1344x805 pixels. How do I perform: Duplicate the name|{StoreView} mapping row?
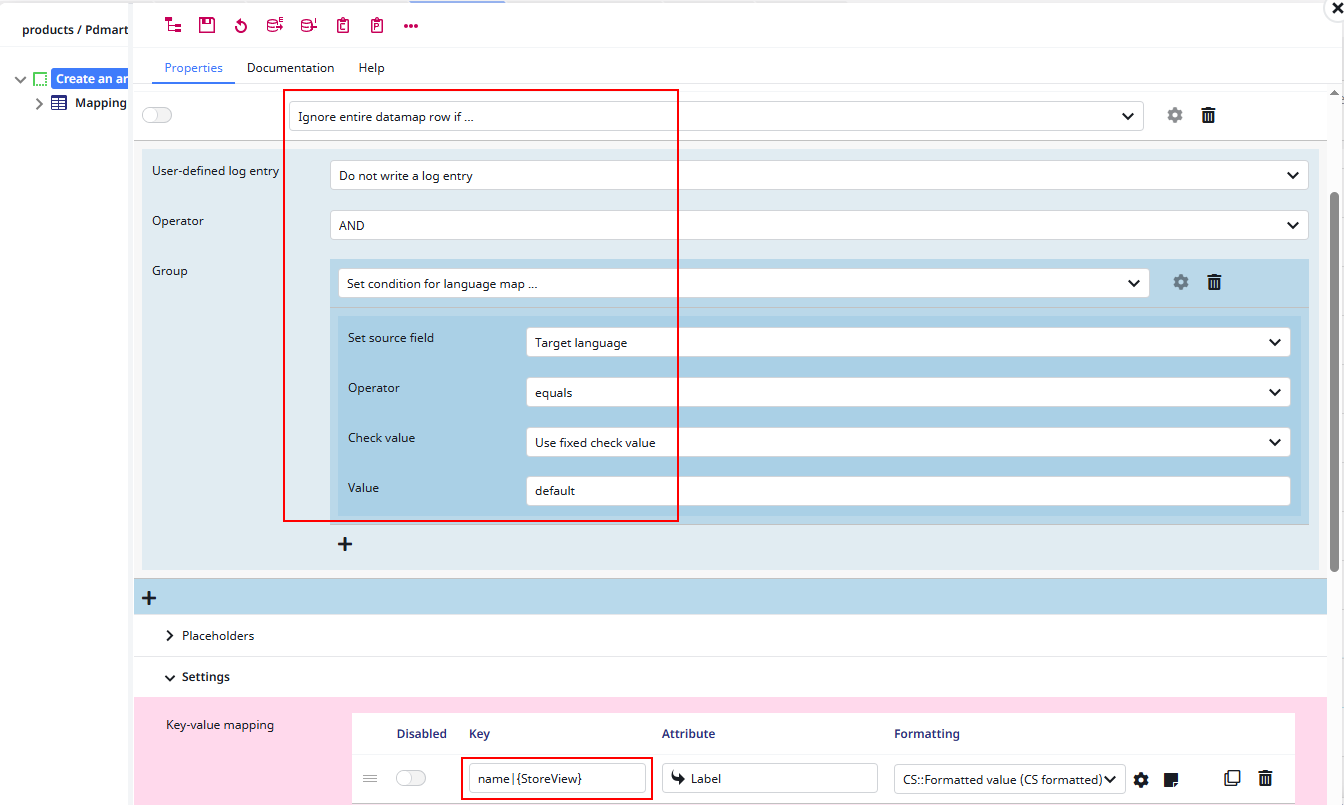point(1232,777)
